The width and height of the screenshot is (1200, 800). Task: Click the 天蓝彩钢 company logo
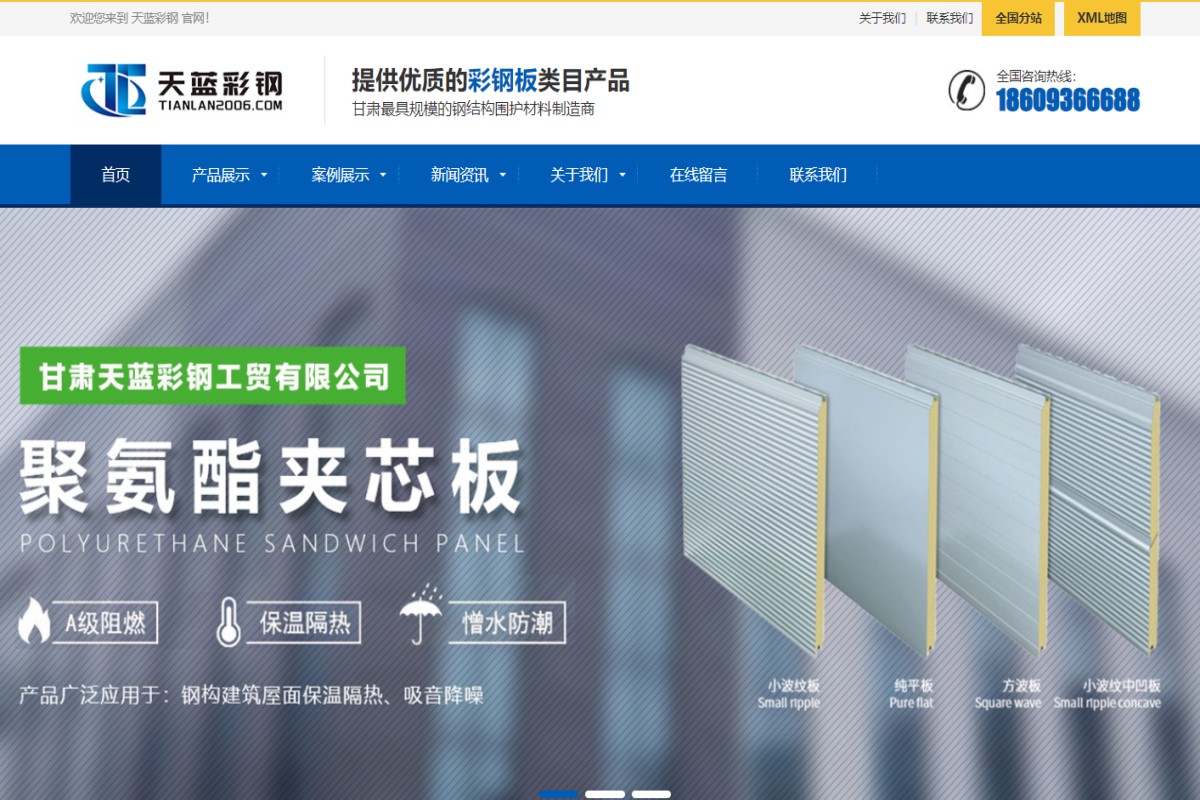(182, 90)
